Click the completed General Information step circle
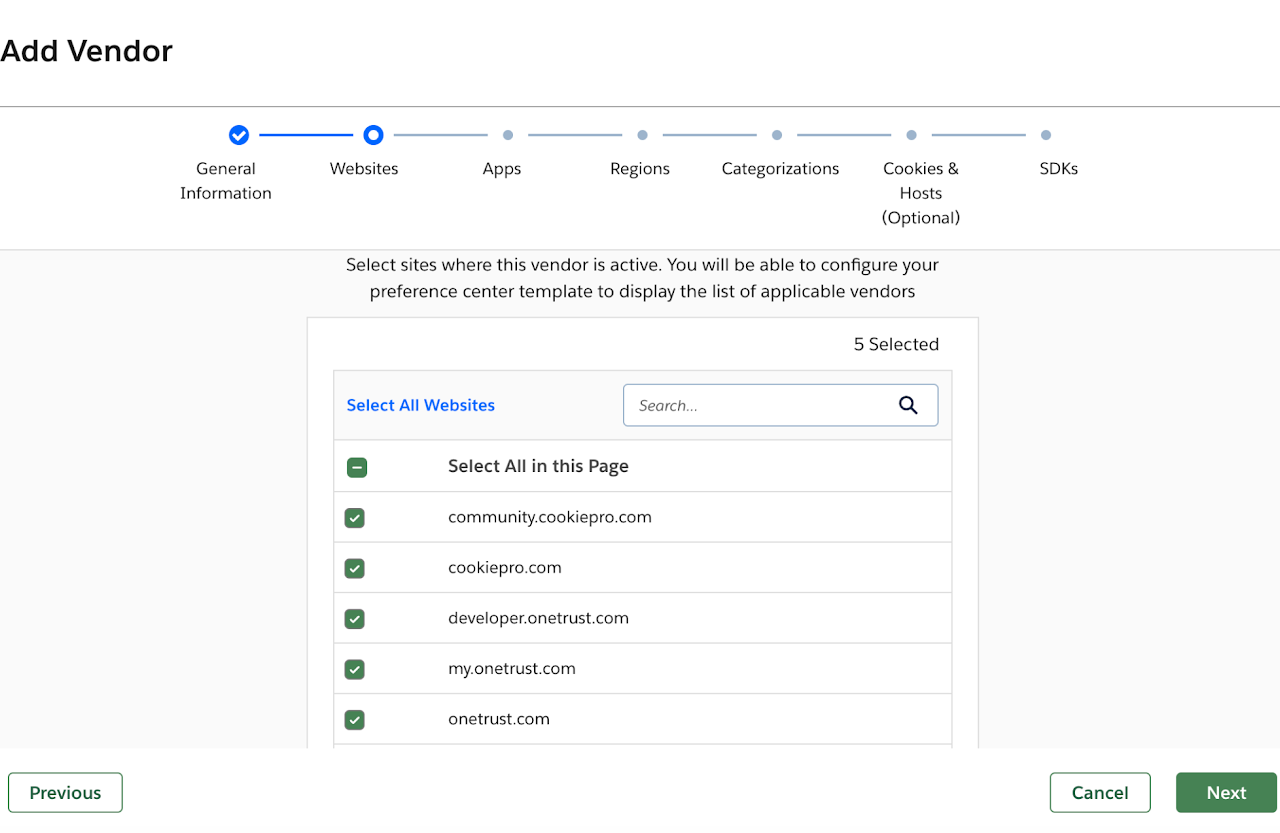 coord(238,135)
